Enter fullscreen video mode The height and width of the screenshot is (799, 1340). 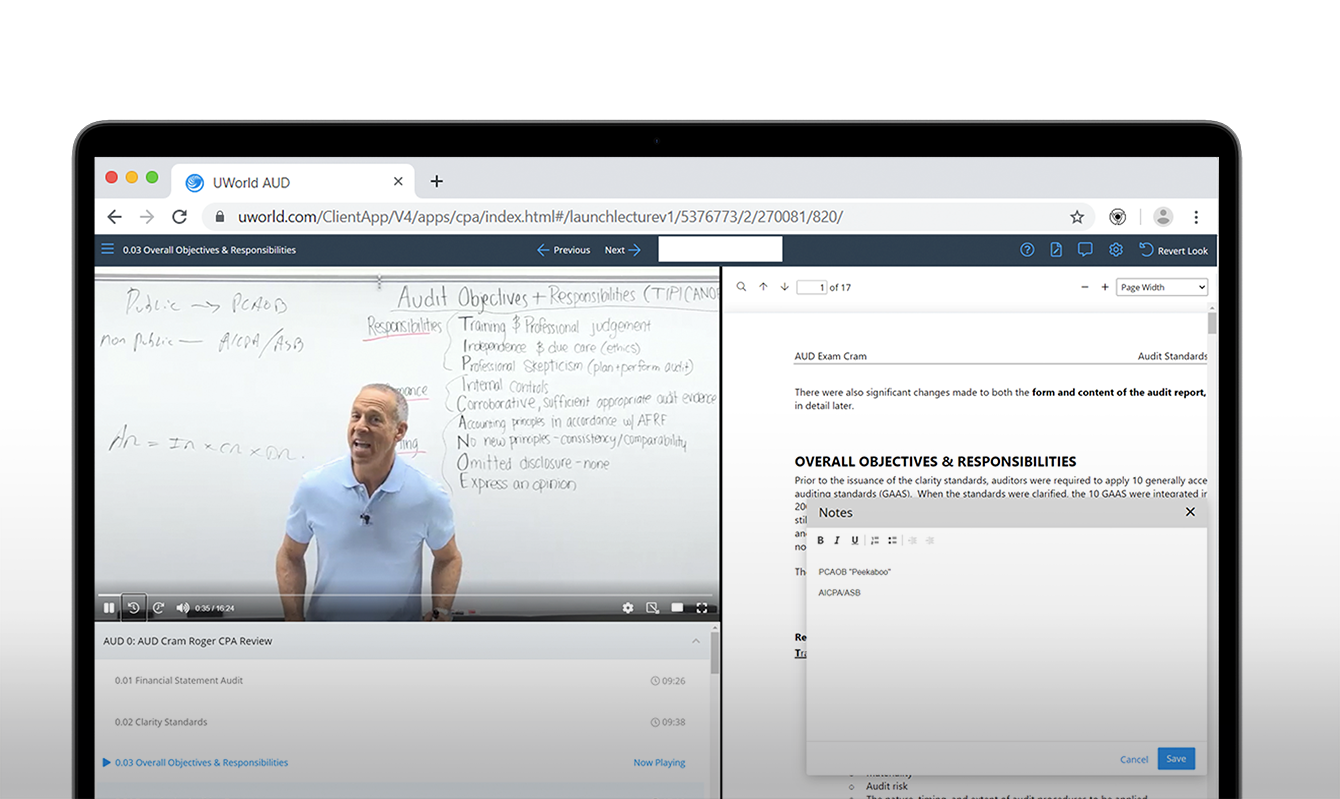[702, 608]
